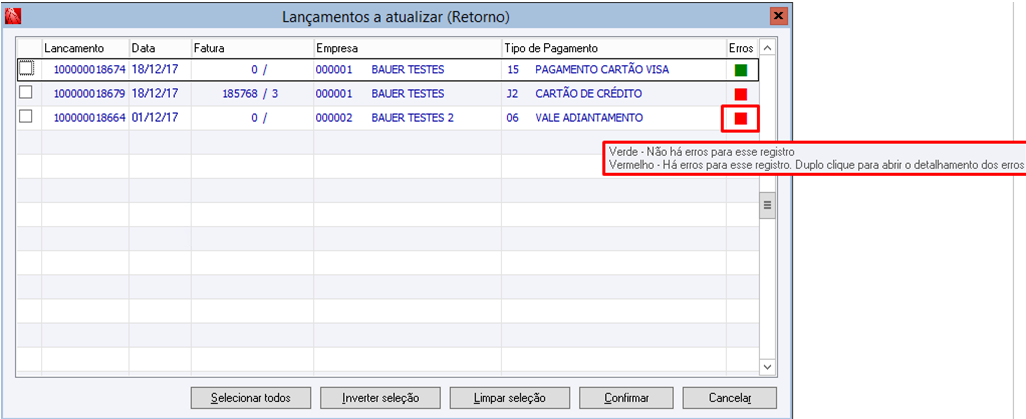Image resolution: width=1026 pixels, height=419 pixels.
Task: Click the Cancelar button
Action: tap(730, 397)
